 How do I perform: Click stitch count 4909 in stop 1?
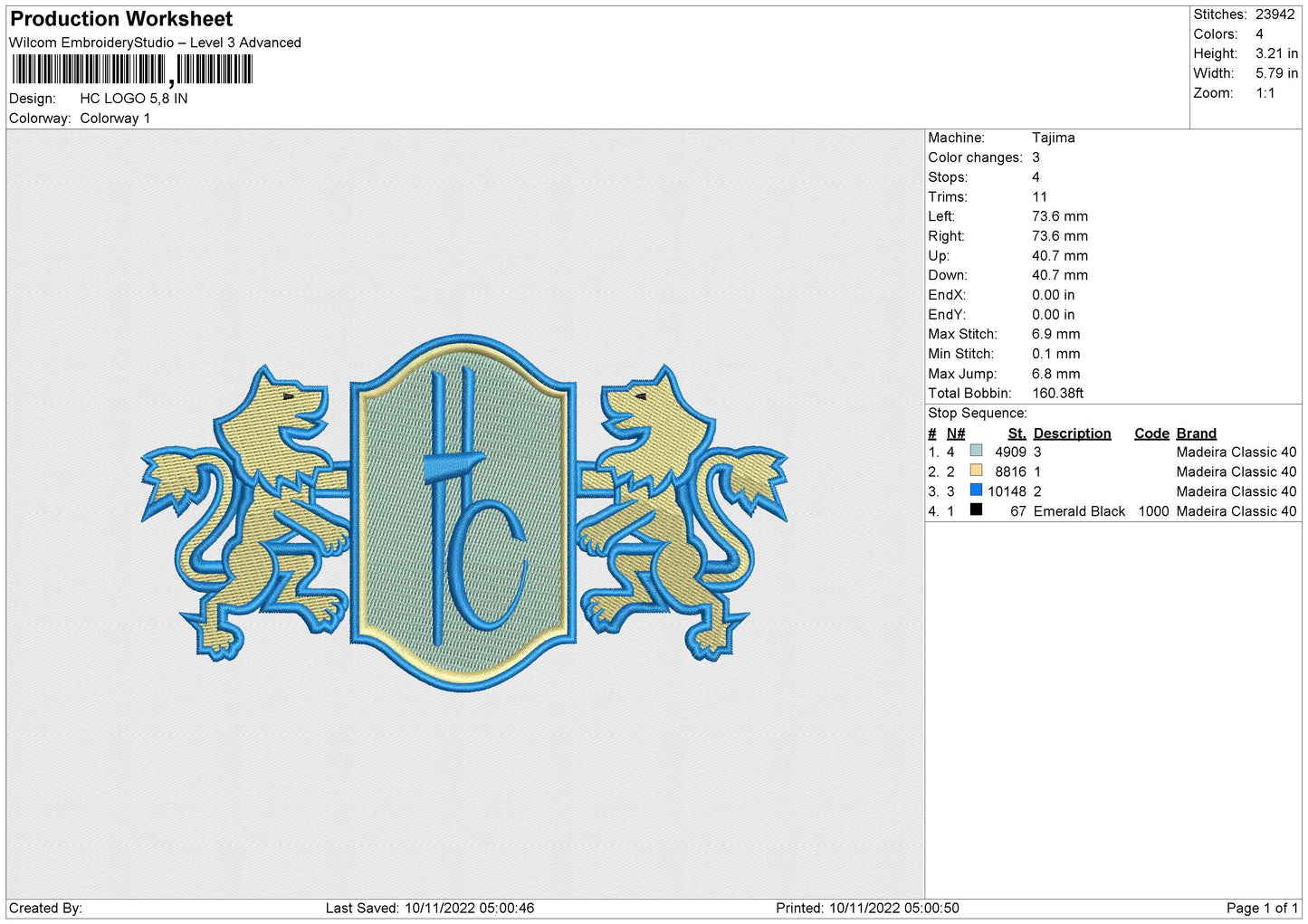point(1010,452)
